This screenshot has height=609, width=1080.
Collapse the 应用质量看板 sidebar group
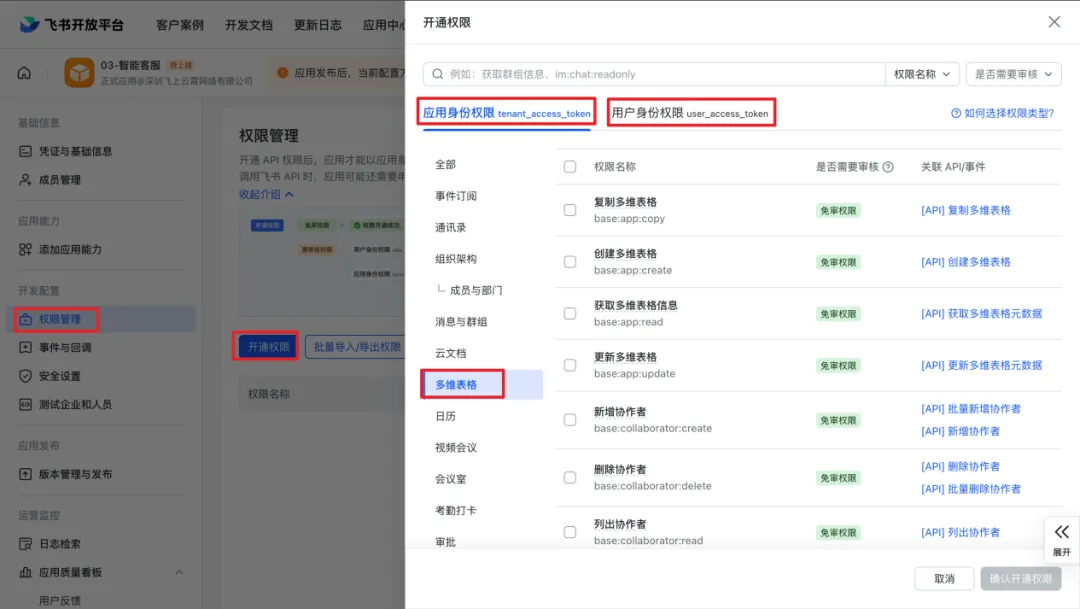pyautogui.click(x=179, y=572)
